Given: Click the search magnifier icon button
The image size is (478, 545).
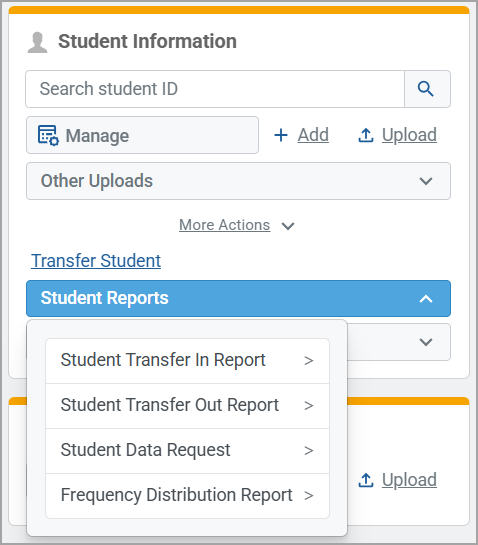Looking at the screenshot, I should (x=427, y=89).
